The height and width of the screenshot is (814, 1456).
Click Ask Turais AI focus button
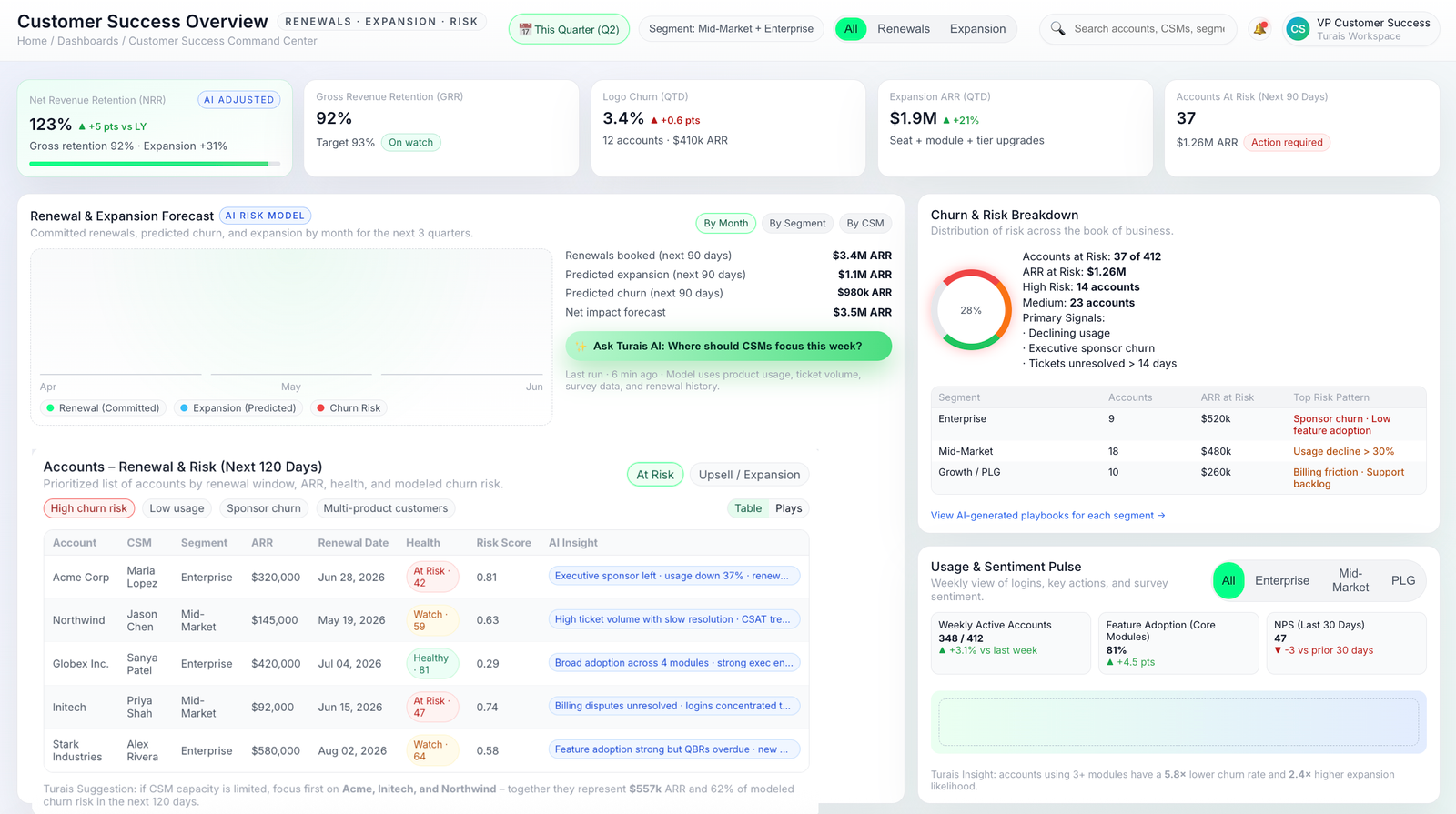click(x=728, y=346)
